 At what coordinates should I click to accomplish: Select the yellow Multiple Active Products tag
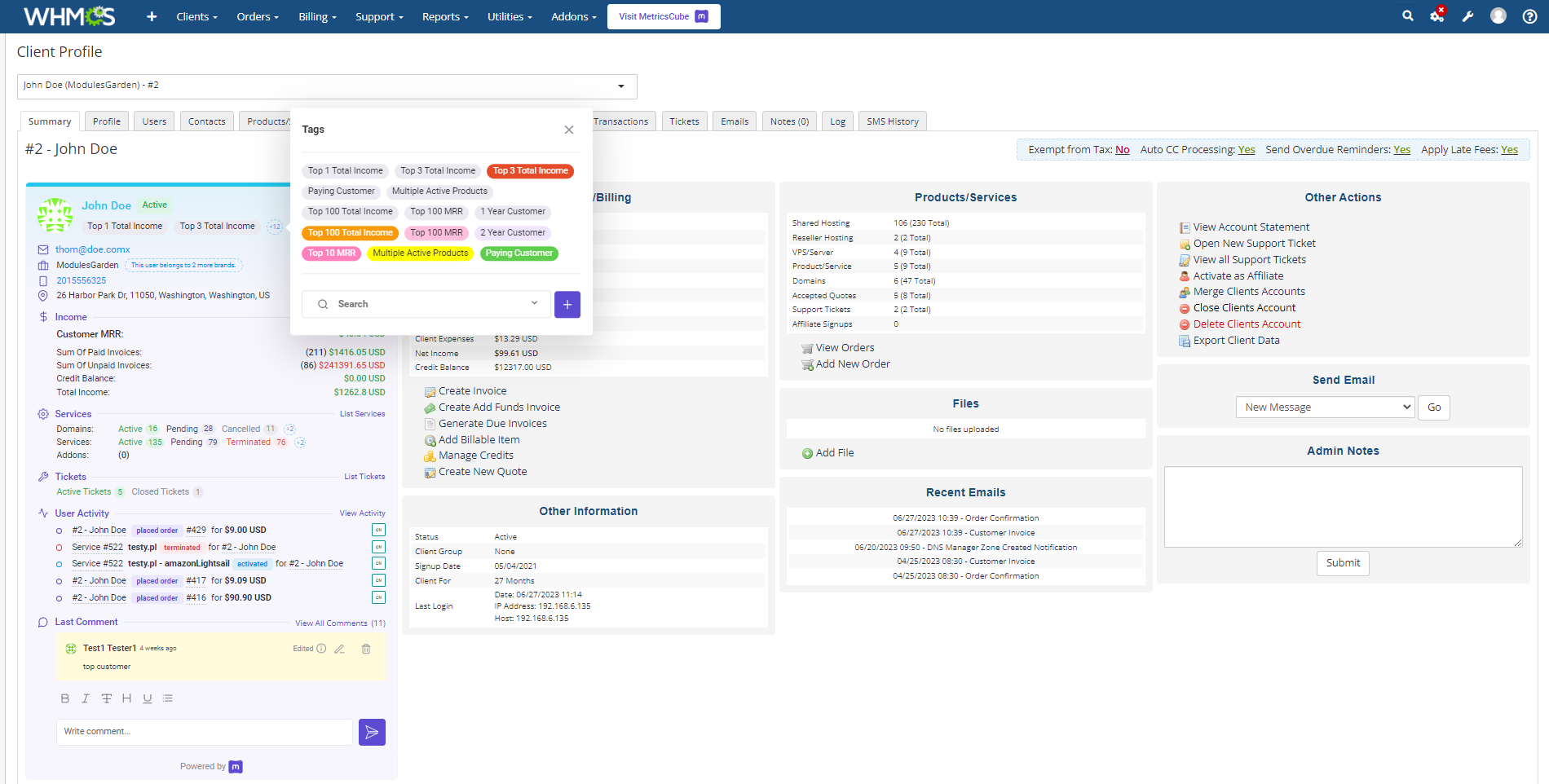[421, 253]
